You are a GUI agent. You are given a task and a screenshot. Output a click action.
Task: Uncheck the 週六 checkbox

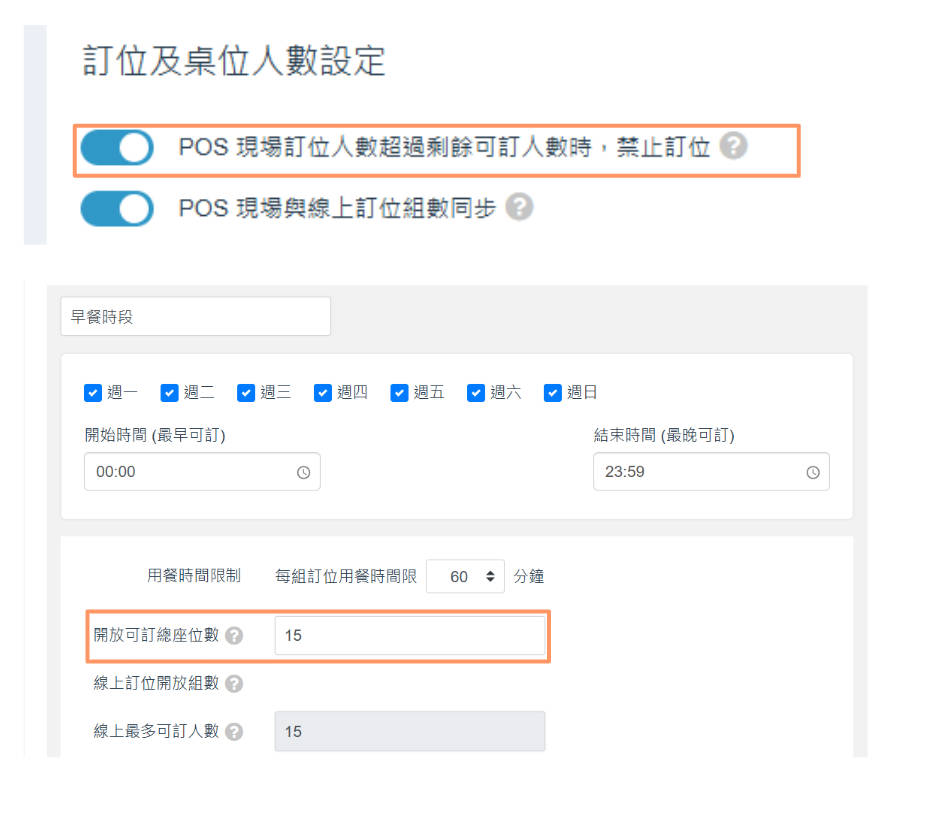pyautogui.click(x=476, y=393)
